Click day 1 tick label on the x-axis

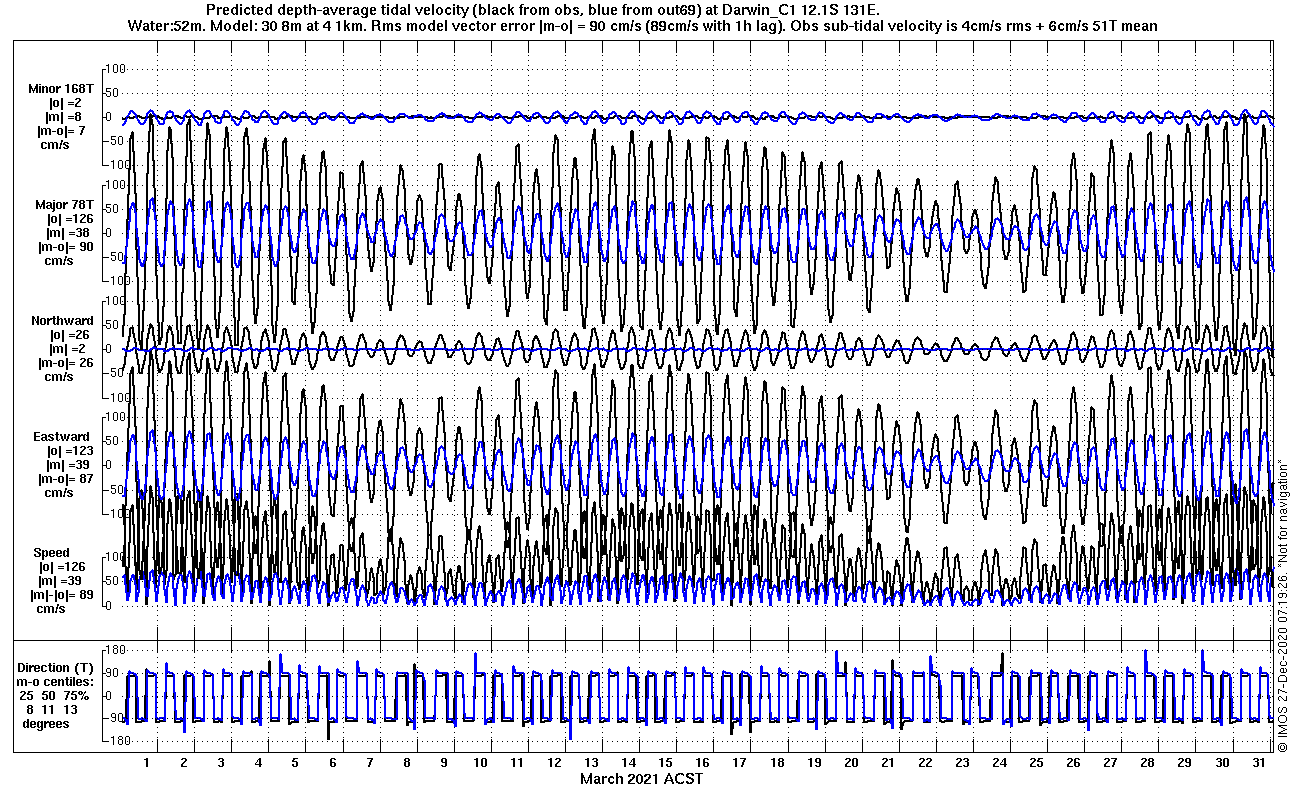[x=147, y=762]
